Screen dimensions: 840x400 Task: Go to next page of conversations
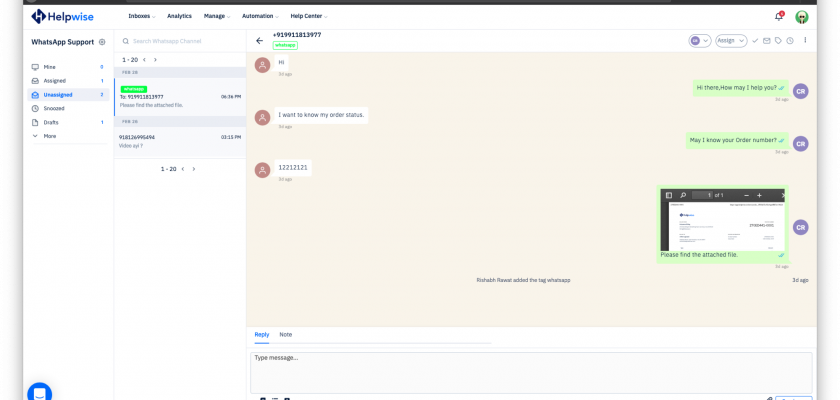click(x=156, y=59)
